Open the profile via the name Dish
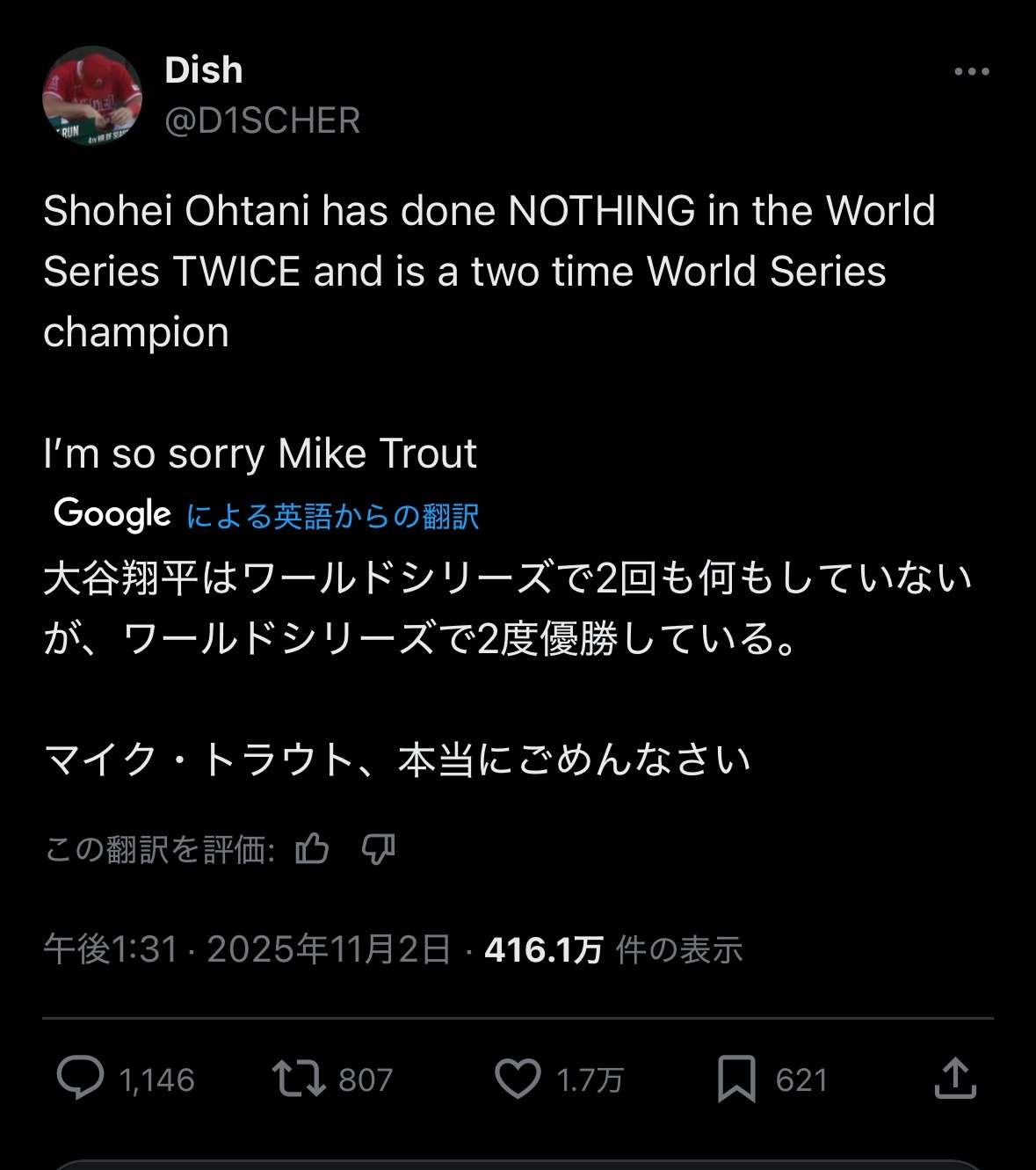Screen dimensions: 1036x1170 point(204,70)
